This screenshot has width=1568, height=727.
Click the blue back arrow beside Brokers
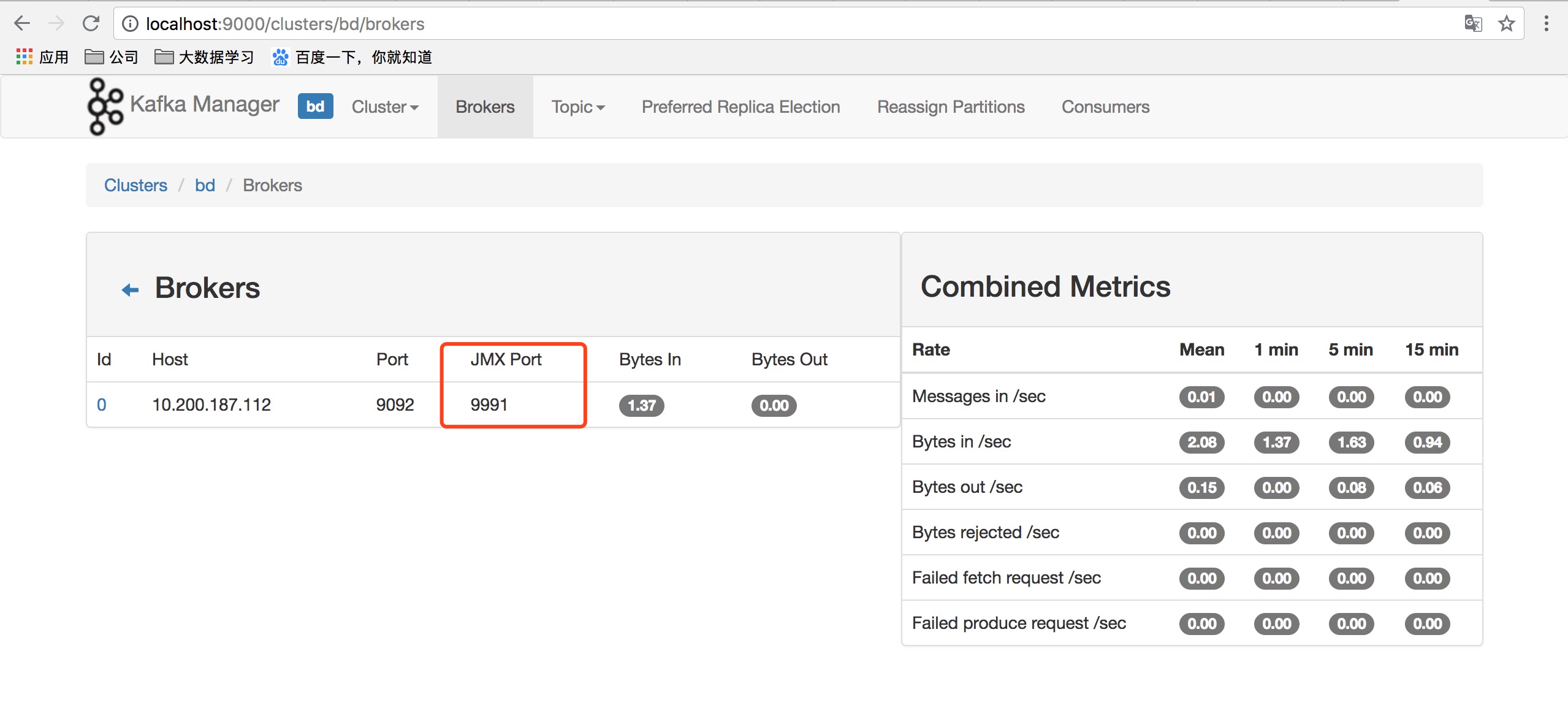pos(130,289)
